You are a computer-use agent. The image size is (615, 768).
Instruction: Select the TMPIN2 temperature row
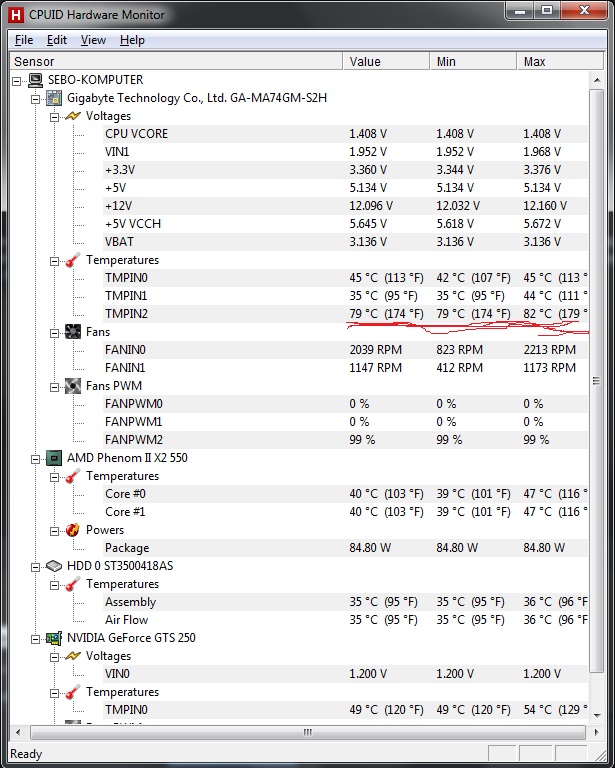pyautogui.click(x=345, y=314)
